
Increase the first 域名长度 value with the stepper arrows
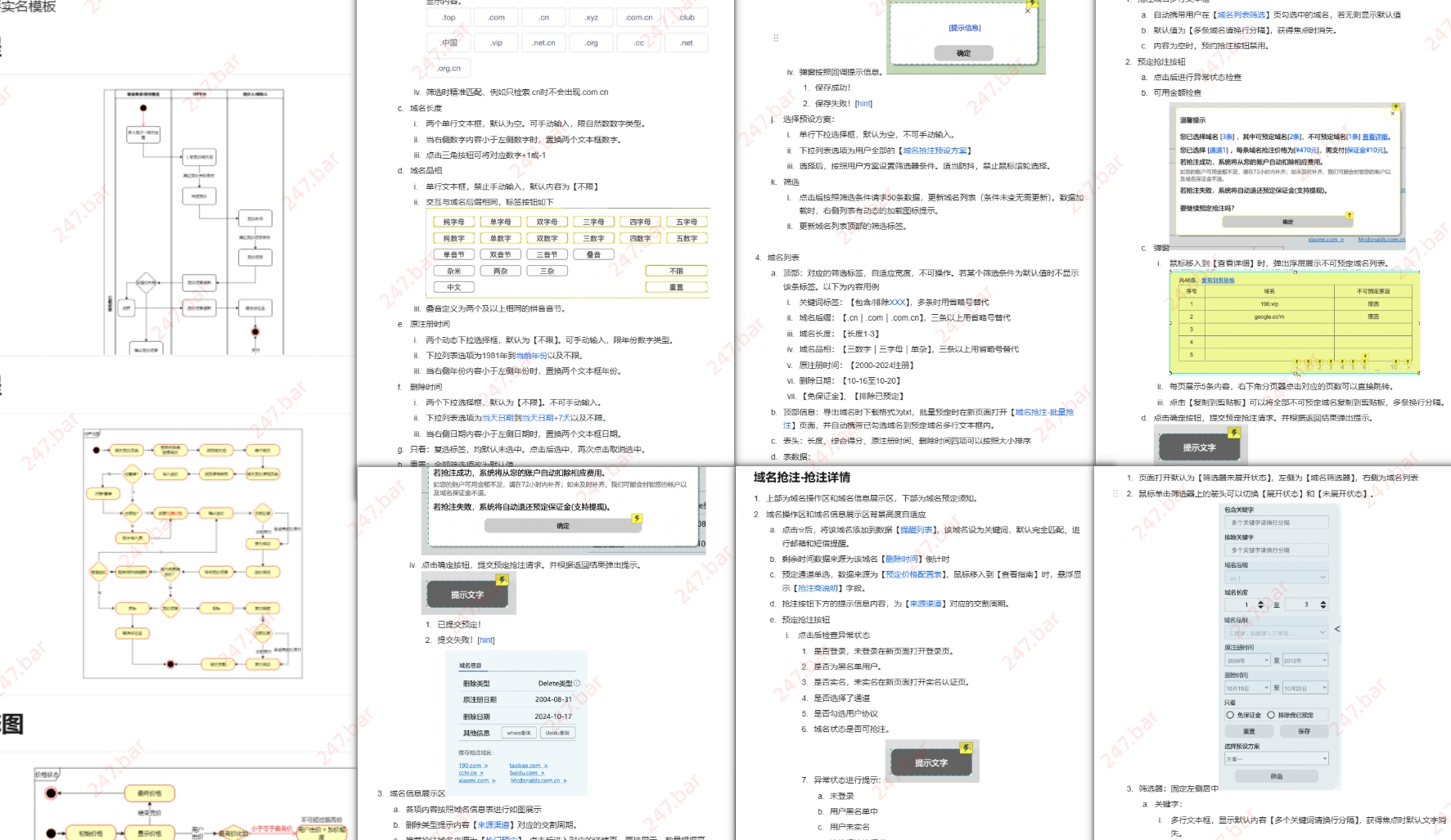point(1260,602)
